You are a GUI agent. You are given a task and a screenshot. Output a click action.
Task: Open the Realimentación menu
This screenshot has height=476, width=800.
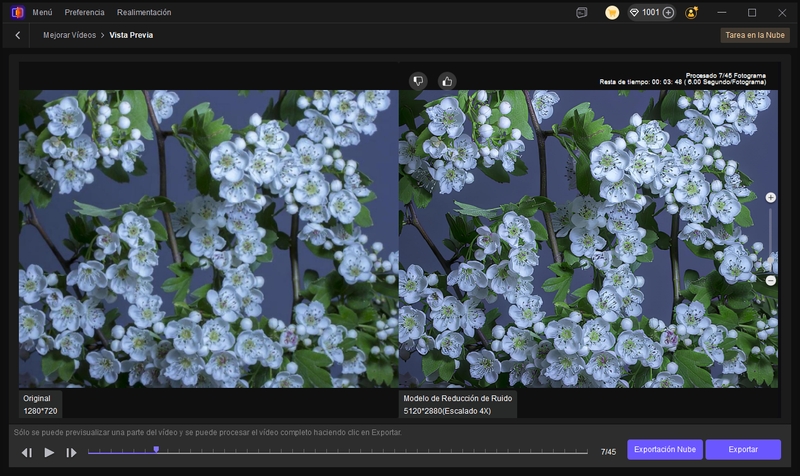(144, 13)
